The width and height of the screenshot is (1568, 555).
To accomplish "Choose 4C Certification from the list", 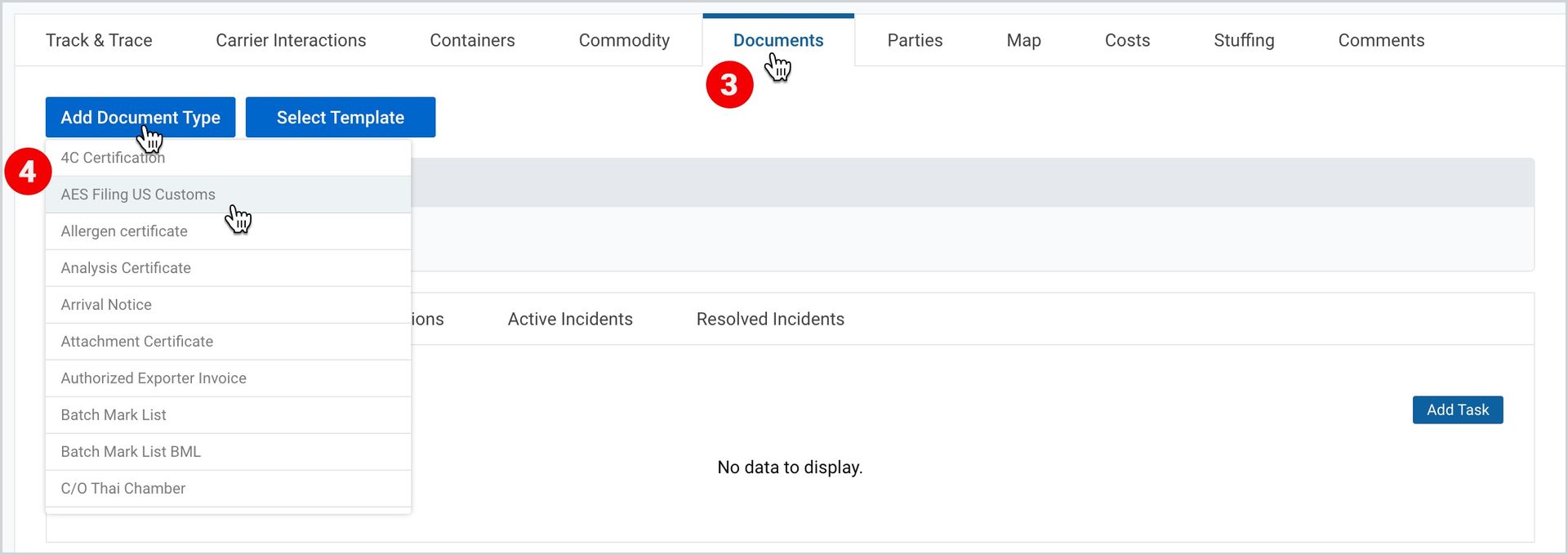I will (228, 158).
